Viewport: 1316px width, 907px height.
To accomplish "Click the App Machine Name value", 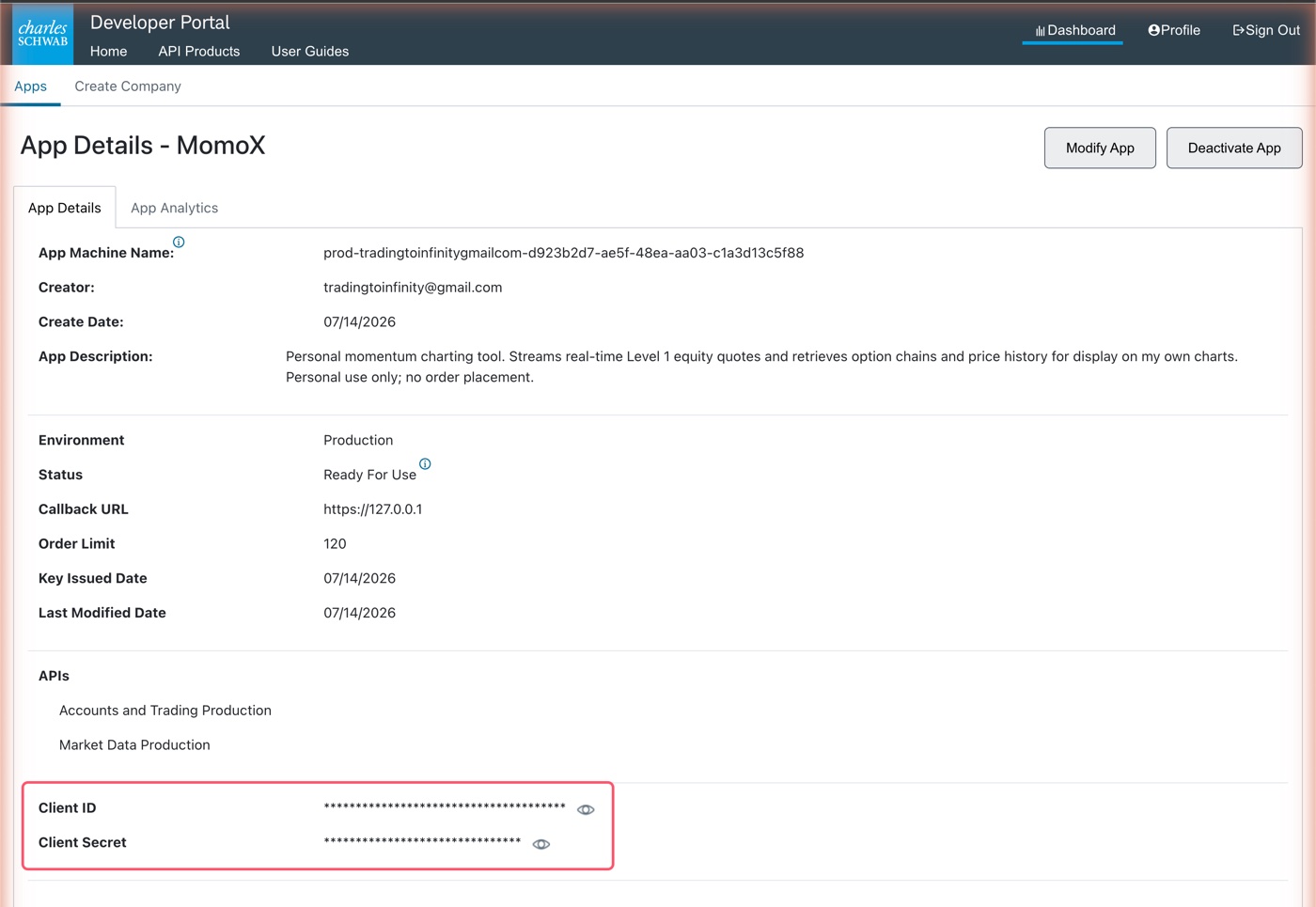I will (x=564, y=253).
